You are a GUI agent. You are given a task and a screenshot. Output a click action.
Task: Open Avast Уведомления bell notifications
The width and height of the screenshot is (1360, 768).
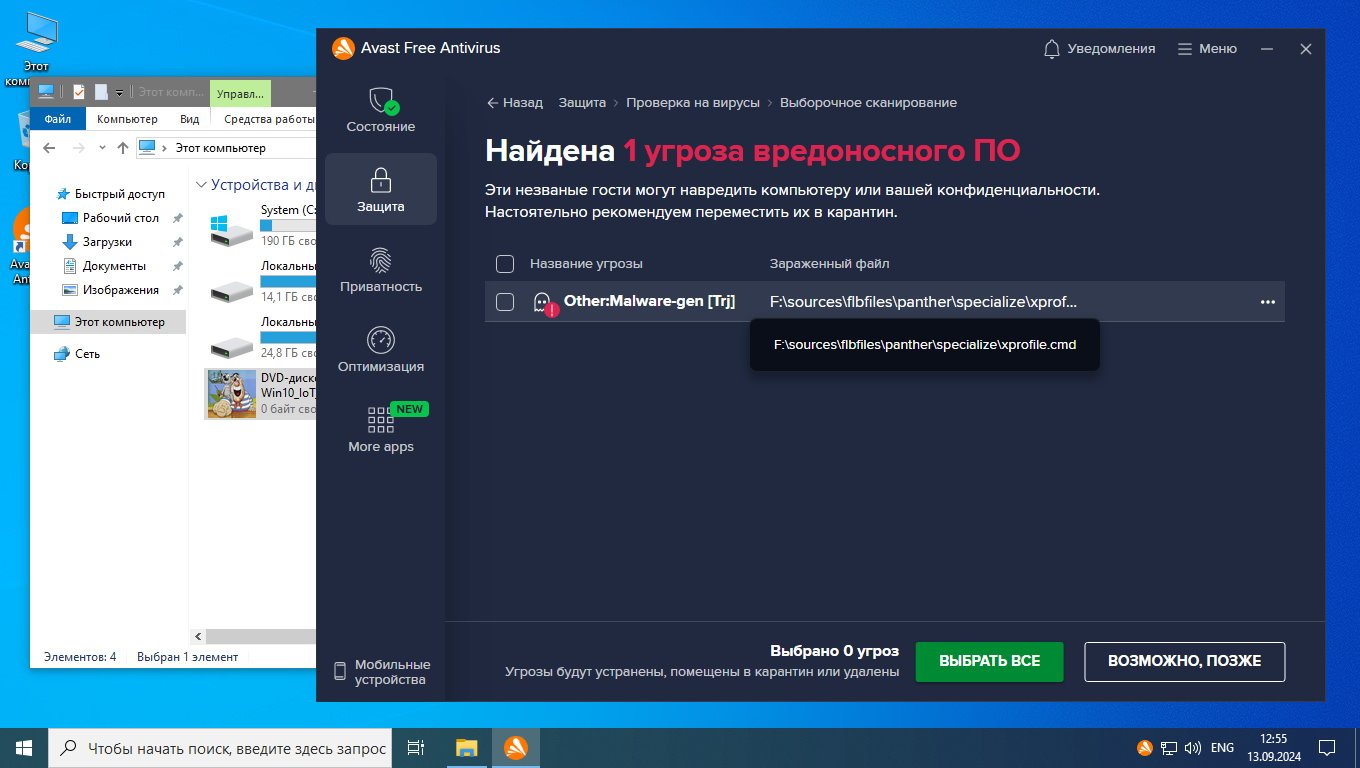tap(1099, 48)
